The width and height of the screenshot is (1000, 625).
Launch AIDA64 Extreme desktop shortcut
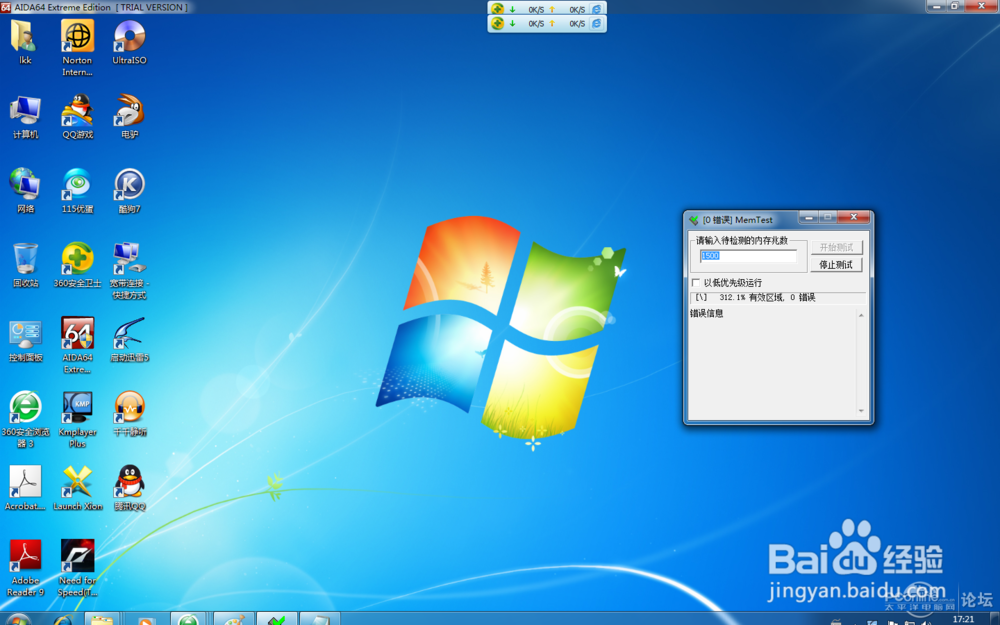77,346
